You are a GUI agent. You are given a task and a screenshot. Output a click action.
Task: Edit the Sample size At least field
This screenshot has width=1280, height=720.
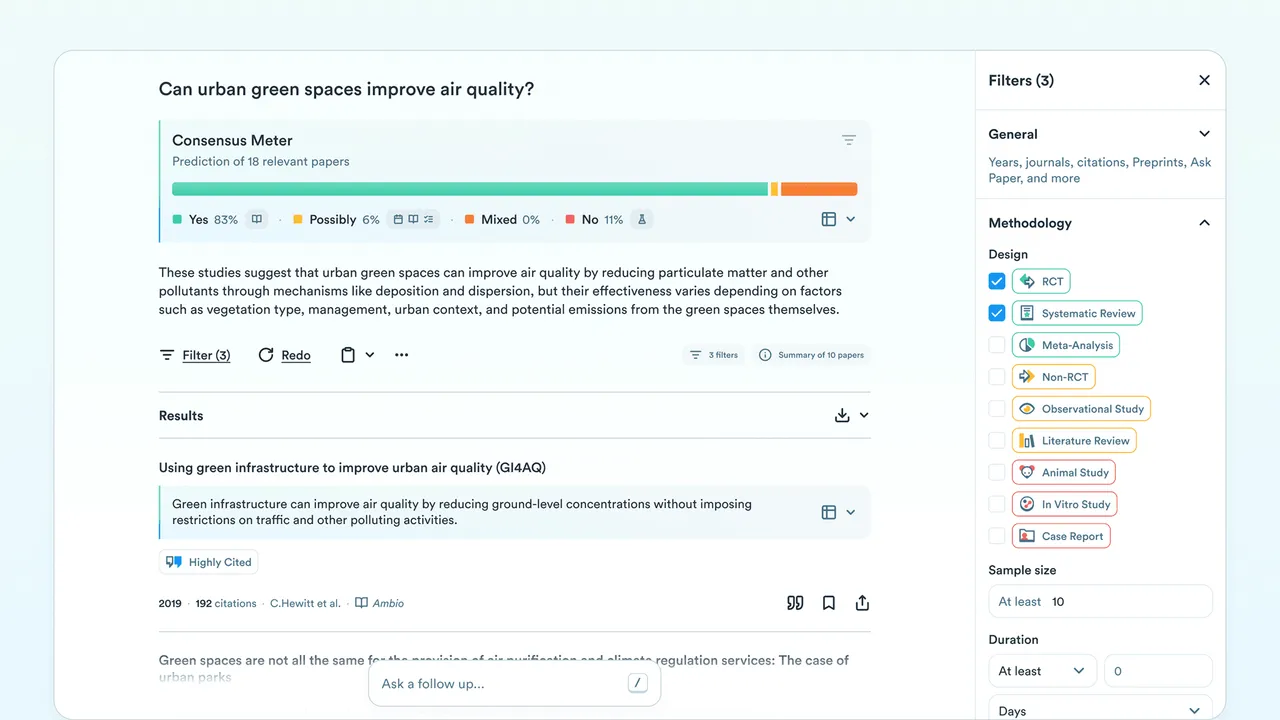pos(1100,602)
